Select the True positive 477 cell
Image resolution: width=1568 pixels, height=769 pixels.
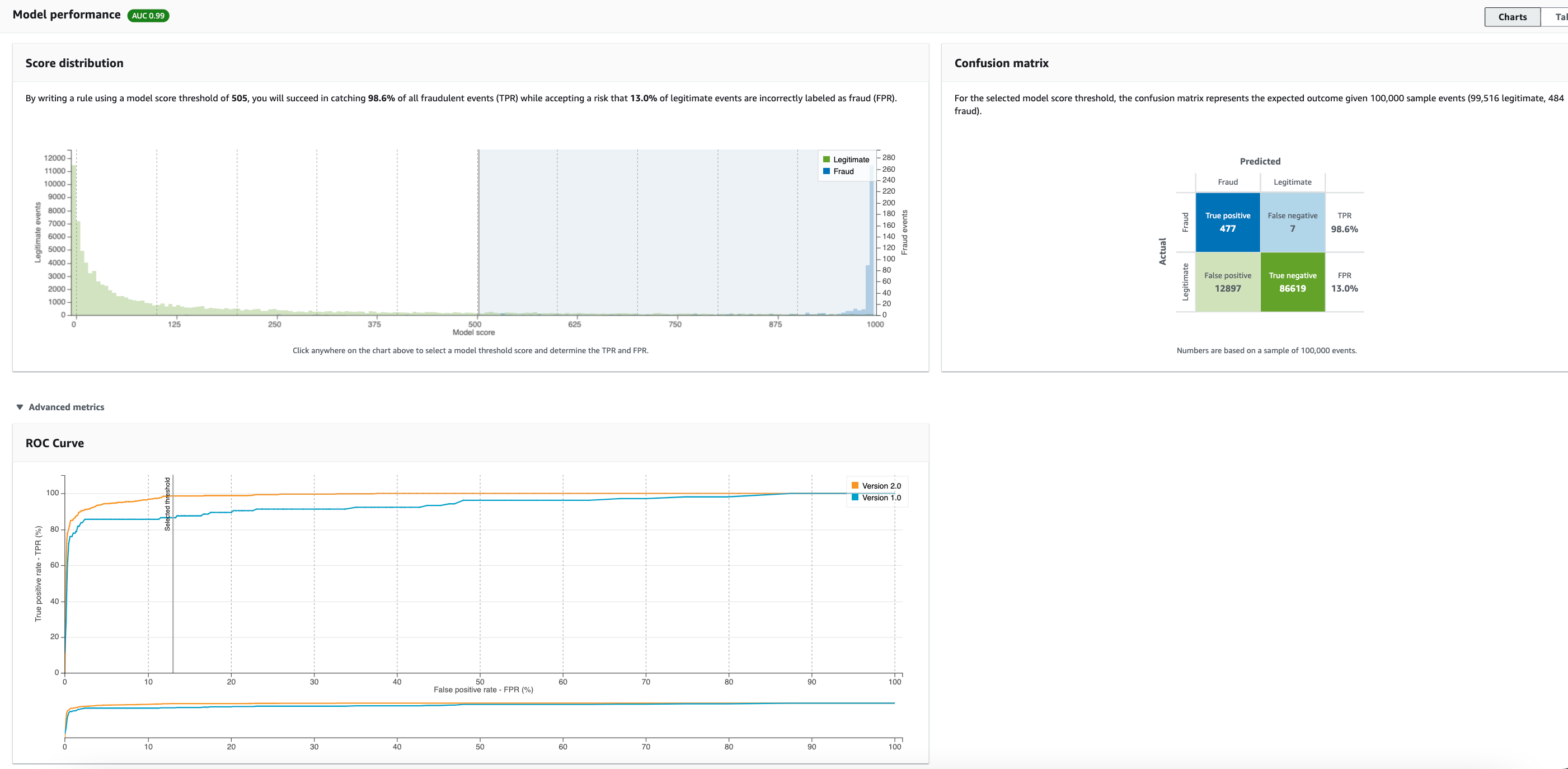tap(1227, 222)
